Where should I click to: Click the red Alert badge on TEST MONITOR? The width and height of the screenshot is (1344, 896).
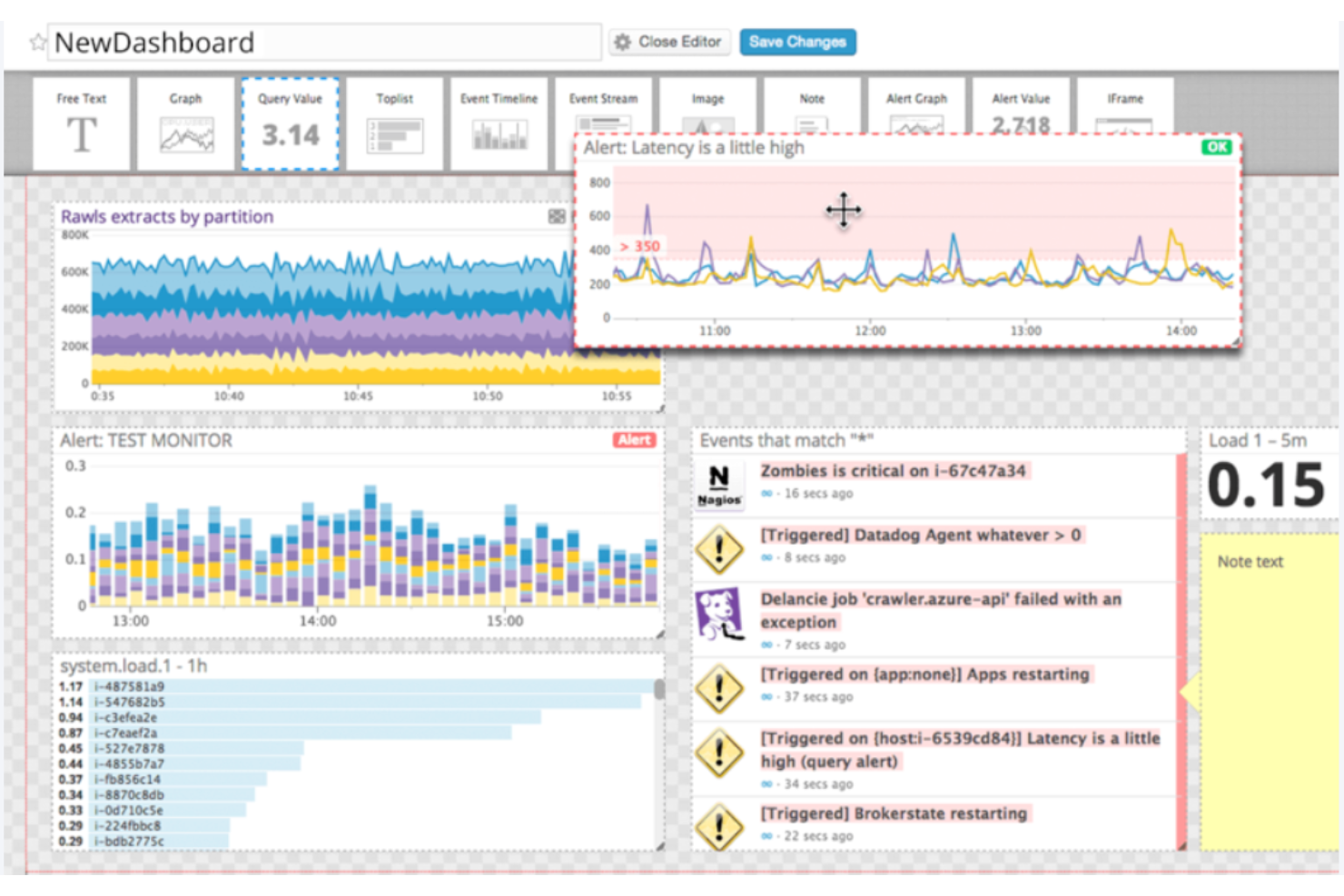pyautogui.click(x=634, y=439)
